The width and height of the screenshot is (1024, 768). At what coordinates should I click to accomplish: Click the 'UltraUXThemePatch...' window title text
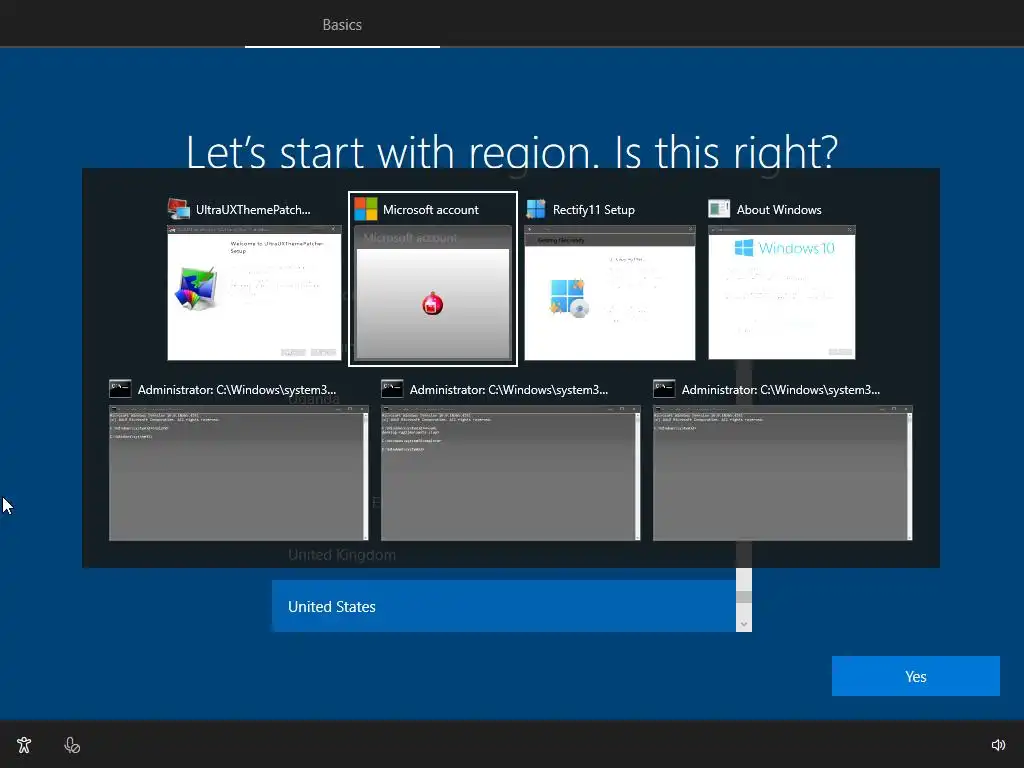[253, 210]
